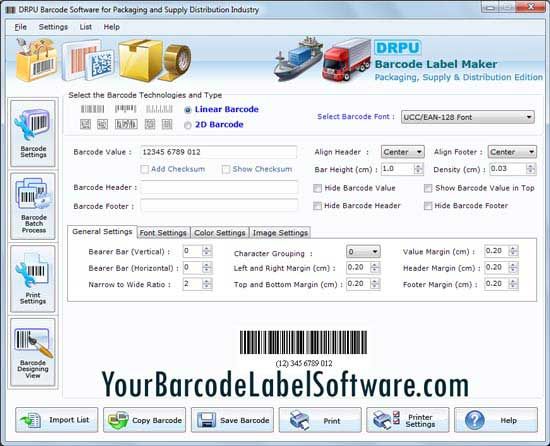
Task: Adjust the Footer Margin stepper
Action: coord(513,284)
